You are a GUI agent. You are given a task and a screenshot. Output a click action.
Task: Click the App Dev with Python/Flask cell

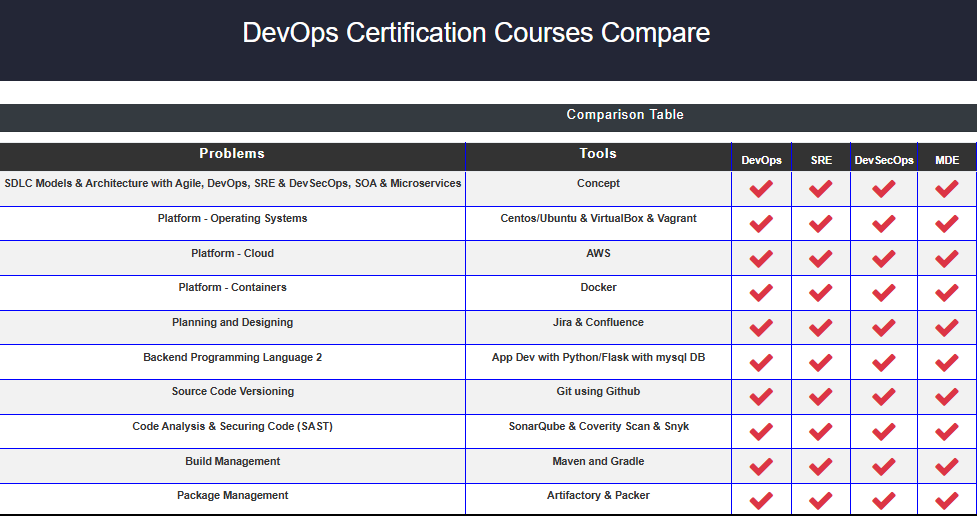click(598, 358)
